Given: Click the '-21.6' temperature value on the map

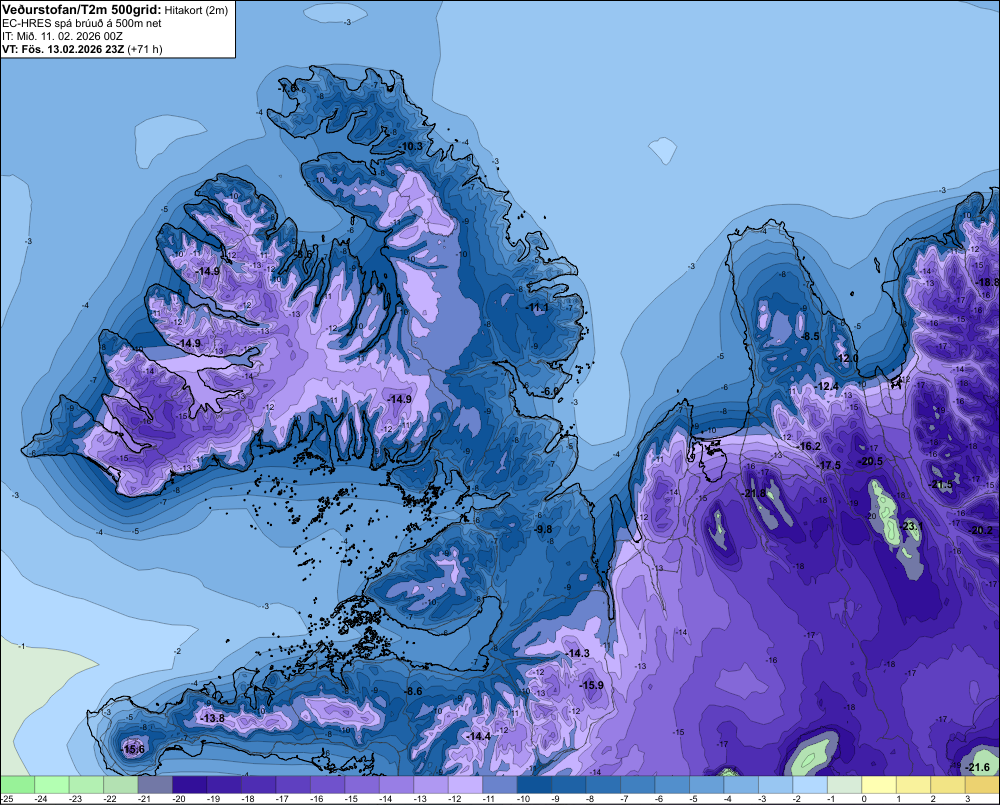Looking at the screenshot, I should [978, 767].
